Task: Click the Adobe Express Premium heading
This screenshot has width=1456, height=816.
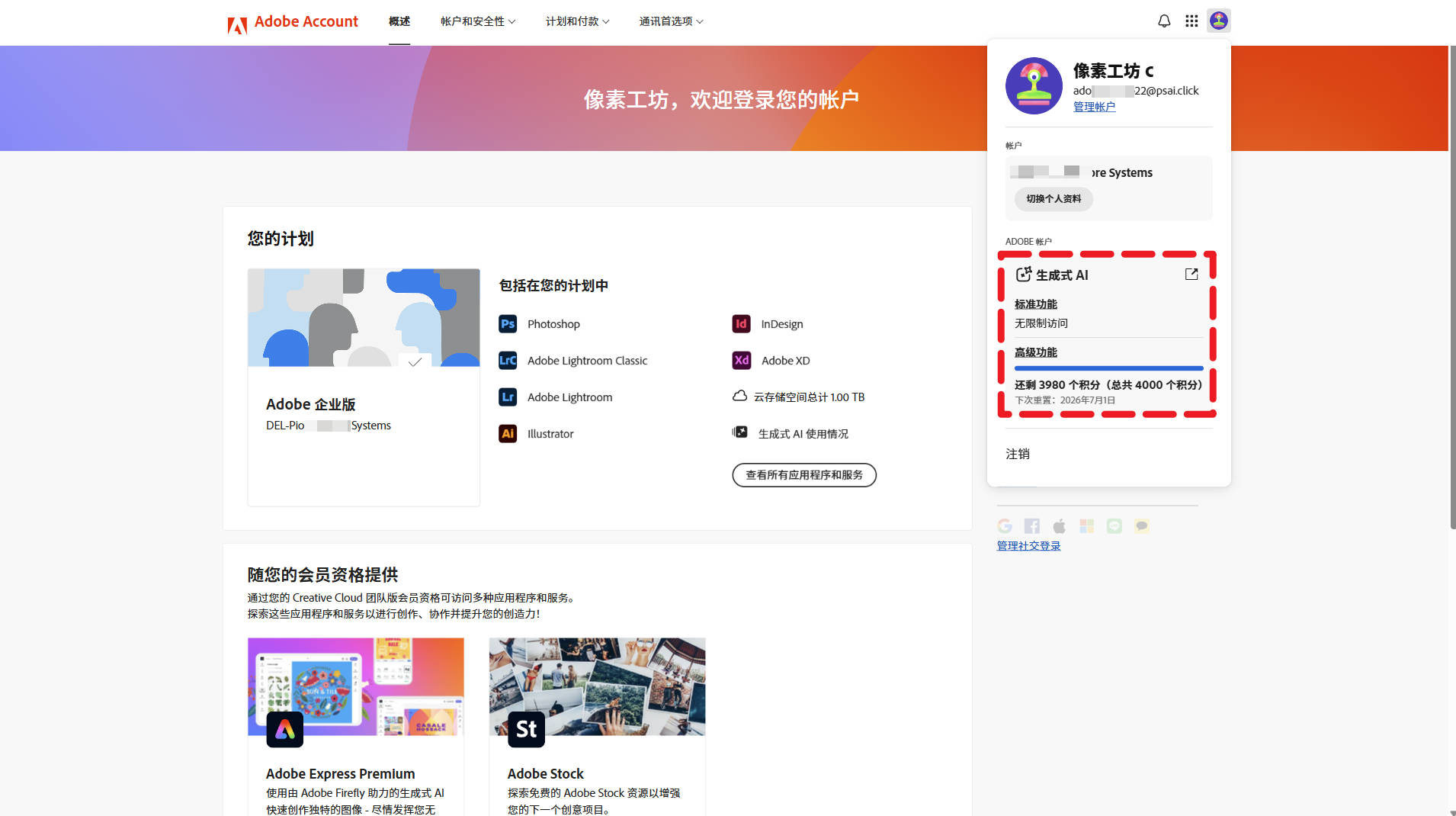Action: (340, 773)
